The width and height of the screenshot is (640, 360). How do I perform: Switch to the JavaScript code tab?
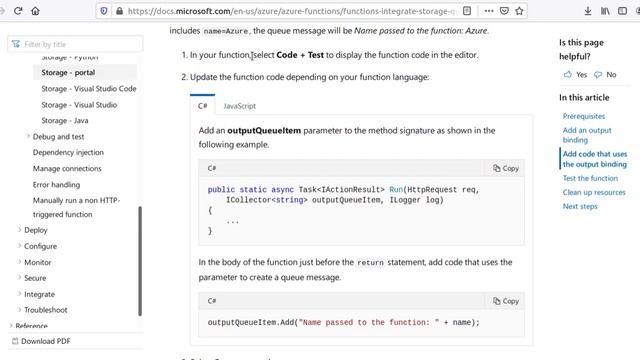tap(239, 106)
